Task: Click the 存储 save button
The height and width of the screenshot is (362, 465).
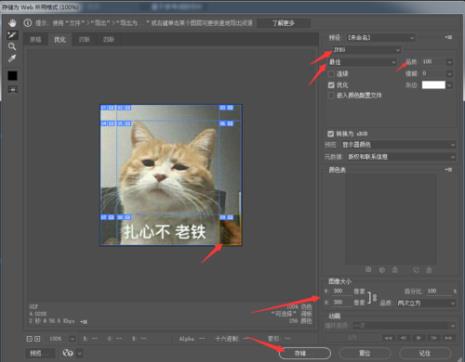Action: (x=304, y=353)
